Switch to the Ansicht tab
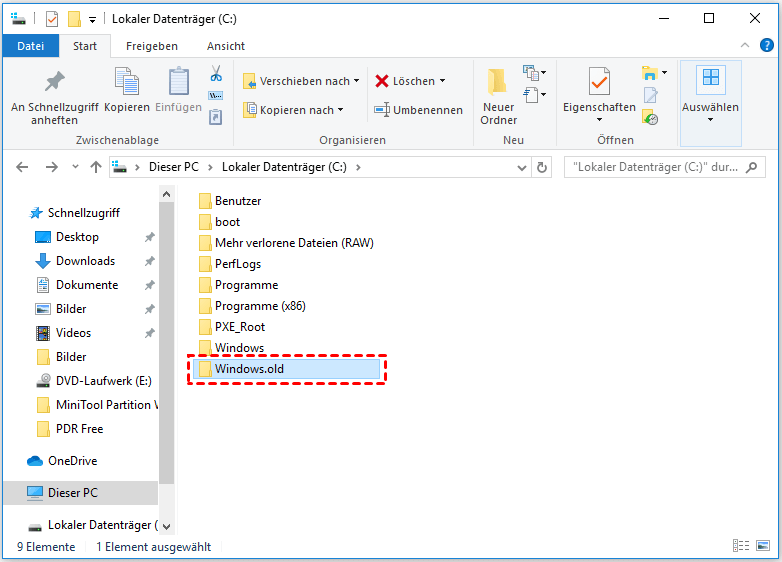The width and height of the screenshot is (782, 562). [226, 46]
